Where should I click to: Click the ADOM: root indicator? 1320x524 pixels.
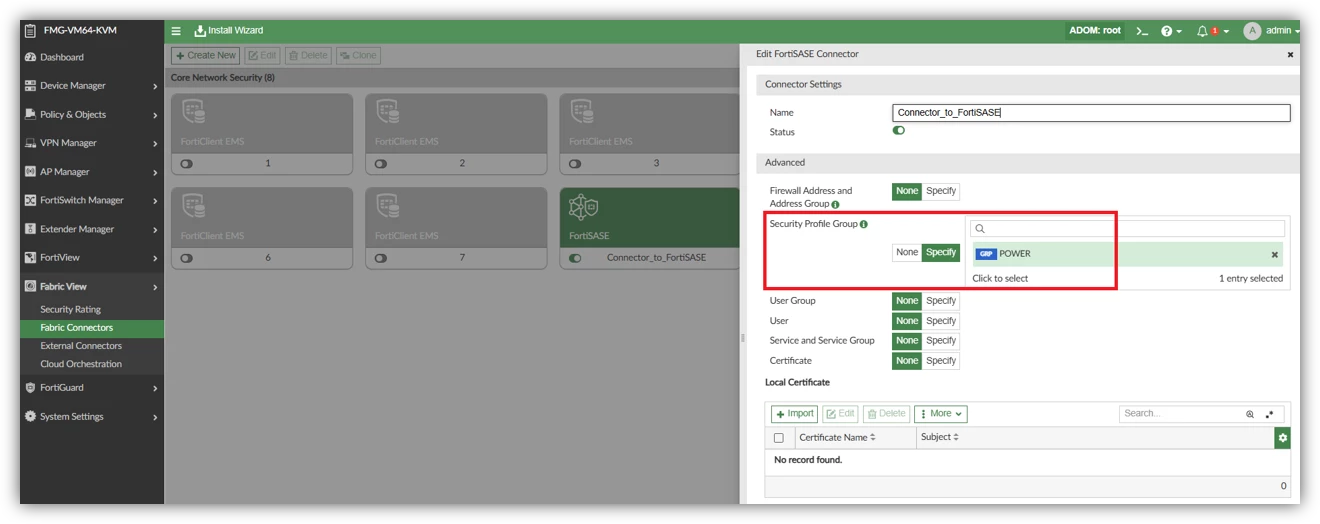[1095, 31]
